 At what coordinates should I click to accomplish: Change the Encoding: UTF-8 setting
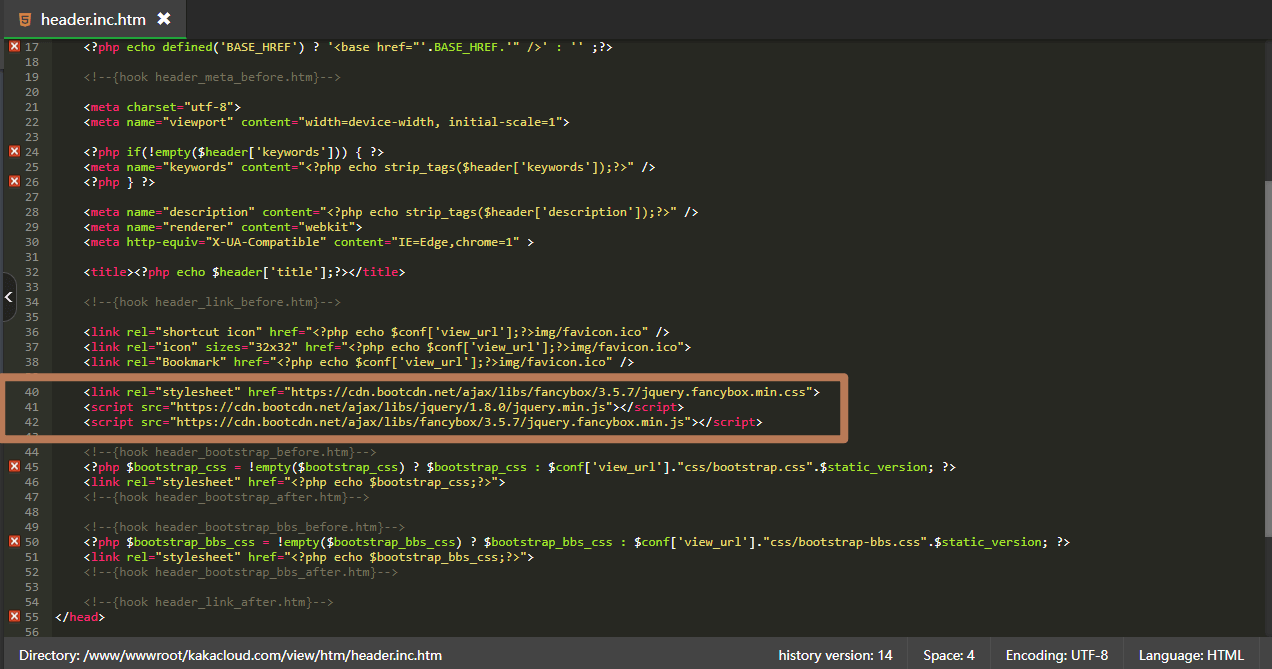point(1057,655)
